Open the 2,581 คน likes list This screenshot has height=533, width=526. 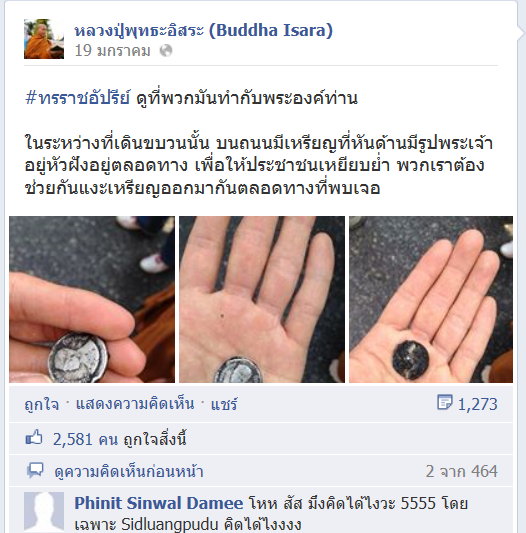[x=120, y=440]
